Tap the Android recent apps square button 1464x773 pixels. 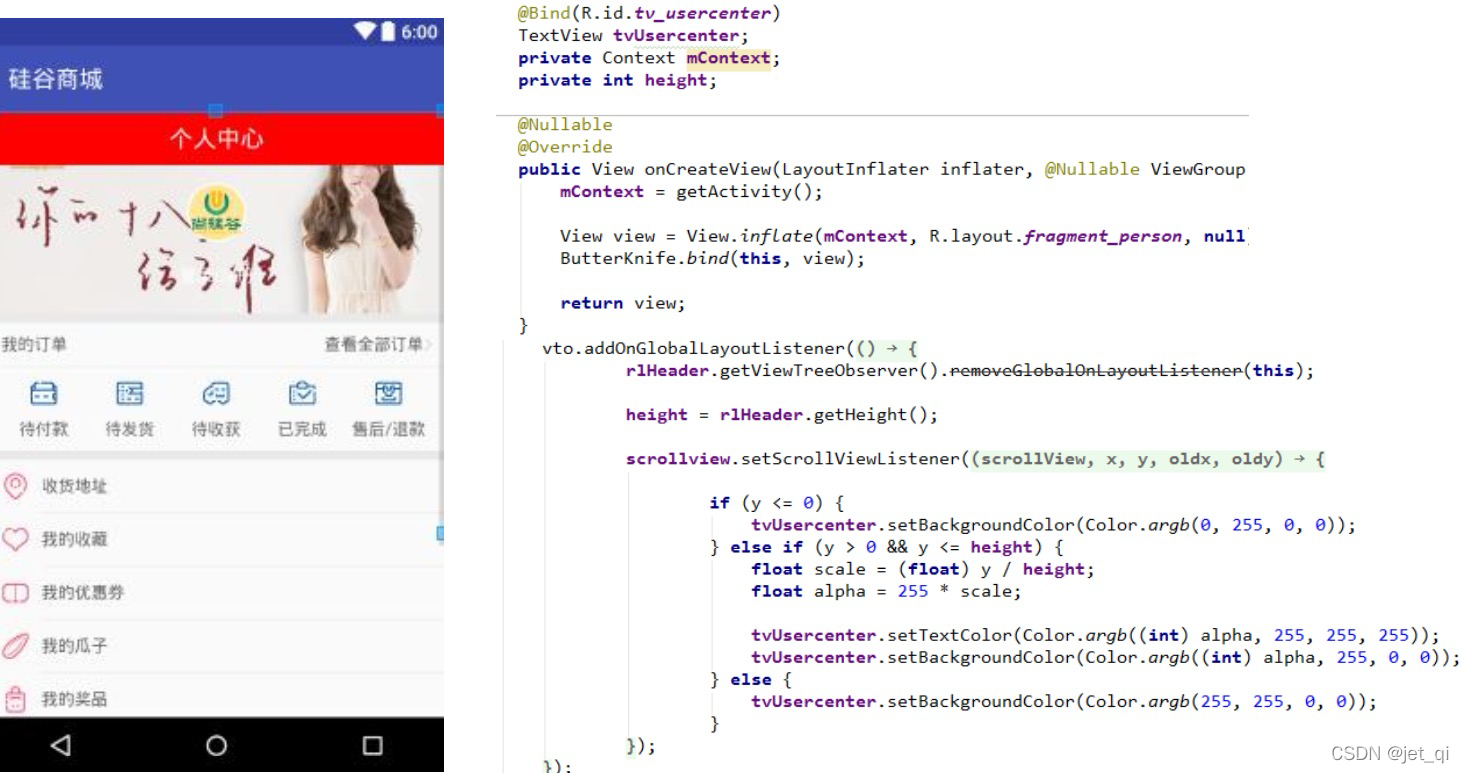[x=373, y=745]
